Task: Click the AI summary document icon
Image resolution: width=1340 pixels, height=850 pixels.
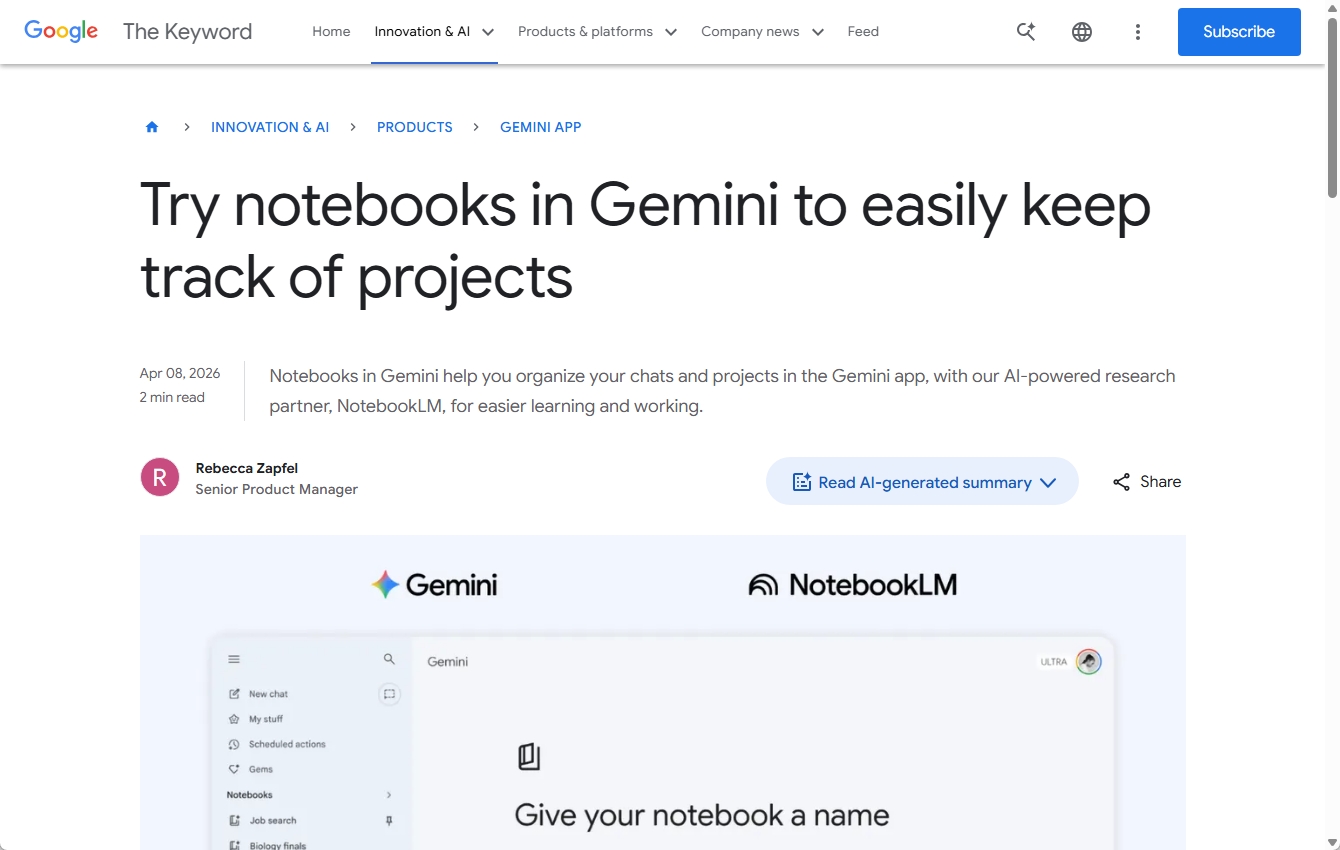Action: (x=801, y=482)
